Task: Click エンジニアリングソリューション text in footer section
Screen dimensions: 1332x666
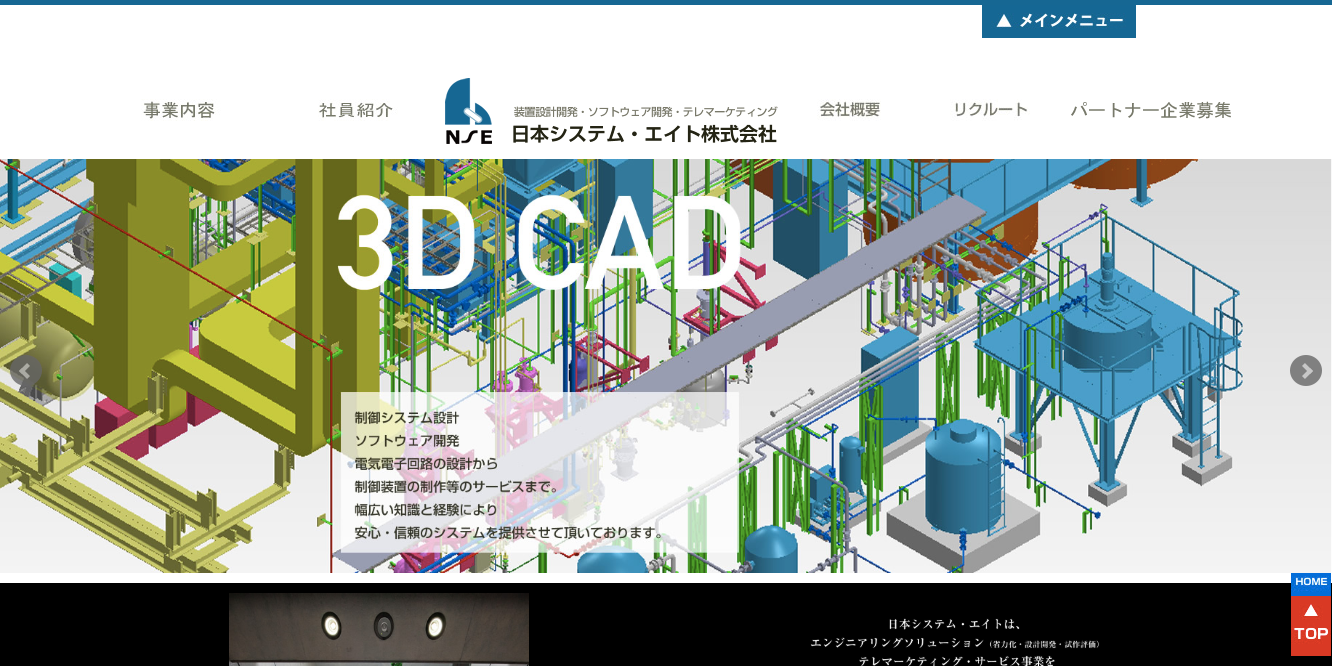Action: click(897, 643)
